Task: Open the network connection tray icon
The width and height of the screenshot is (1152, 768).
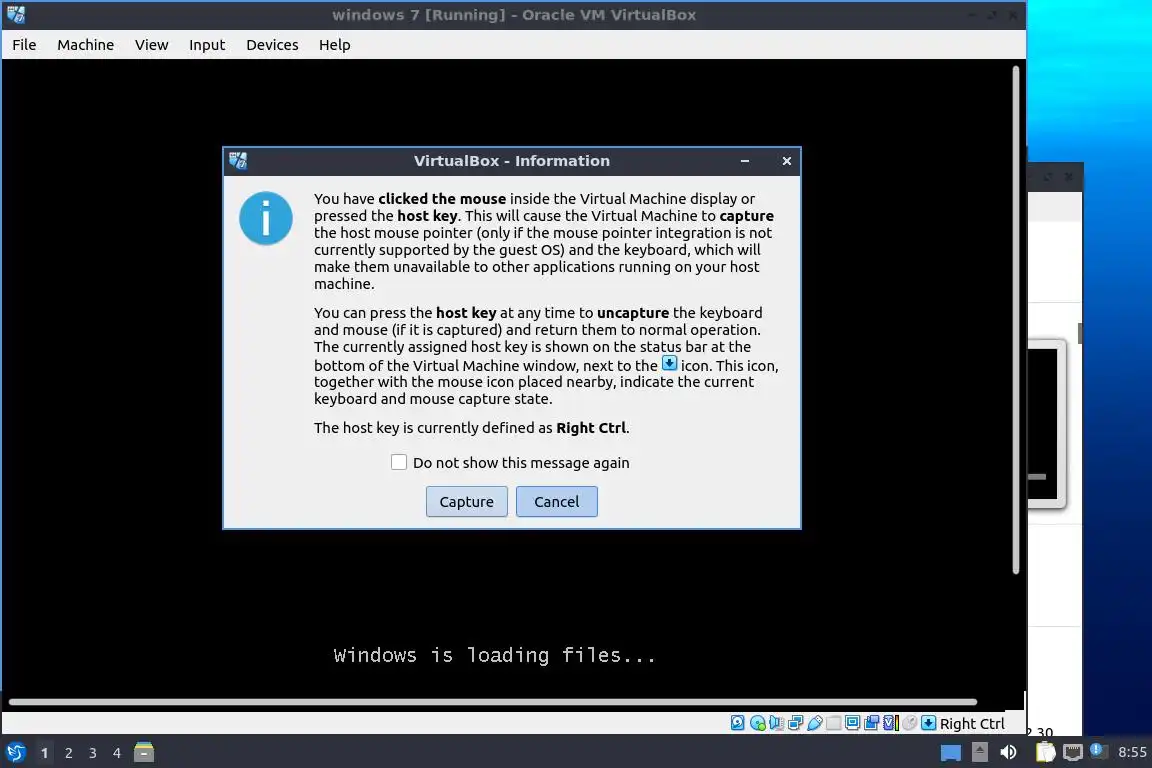Action: (x=1073, y=752)
